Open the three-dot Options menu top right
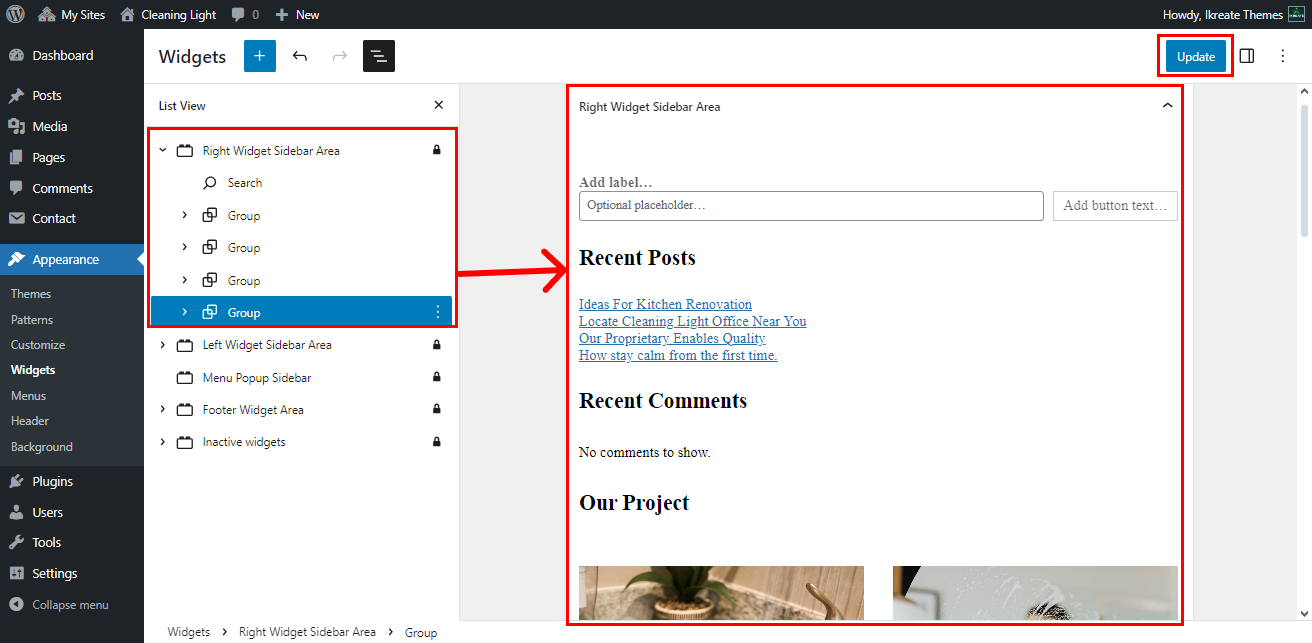Image resolution: width=1312 pixels, height=643 pixels. point(1283,56)
